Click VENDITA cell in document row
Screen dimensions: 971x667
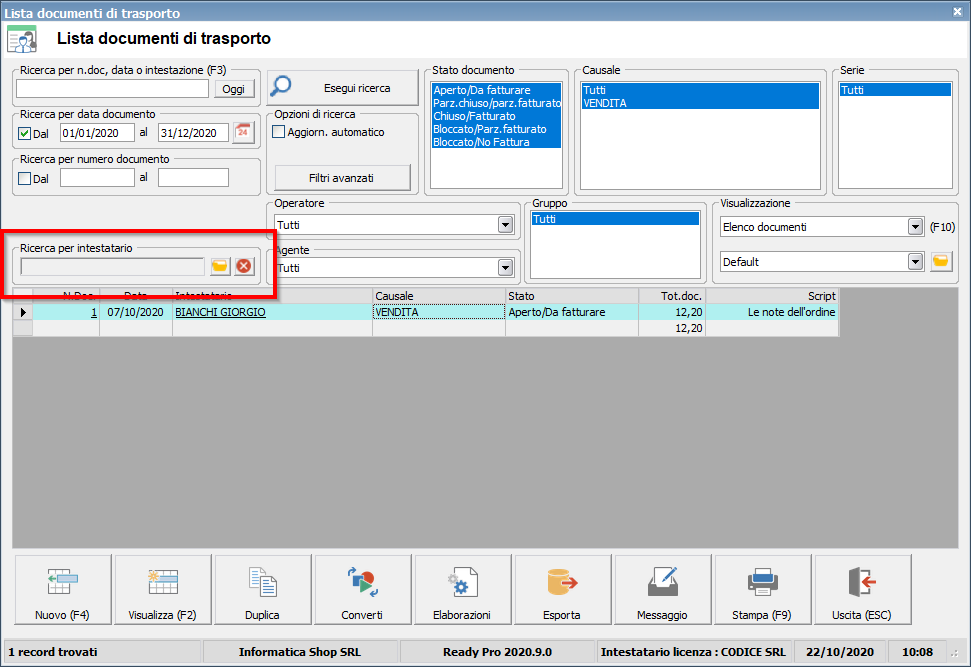(438, 312)
